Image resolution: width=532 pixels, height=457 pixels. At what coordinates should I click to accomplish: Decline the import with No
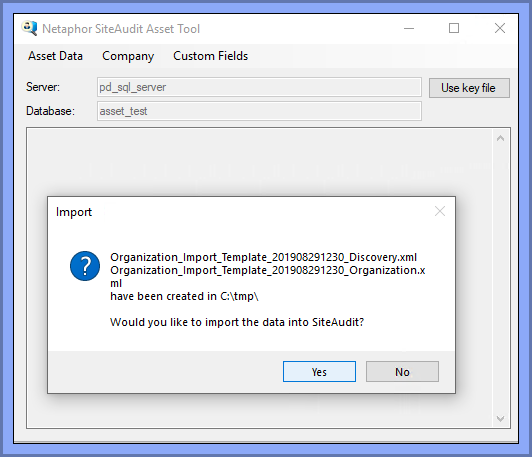click(402, 372)
